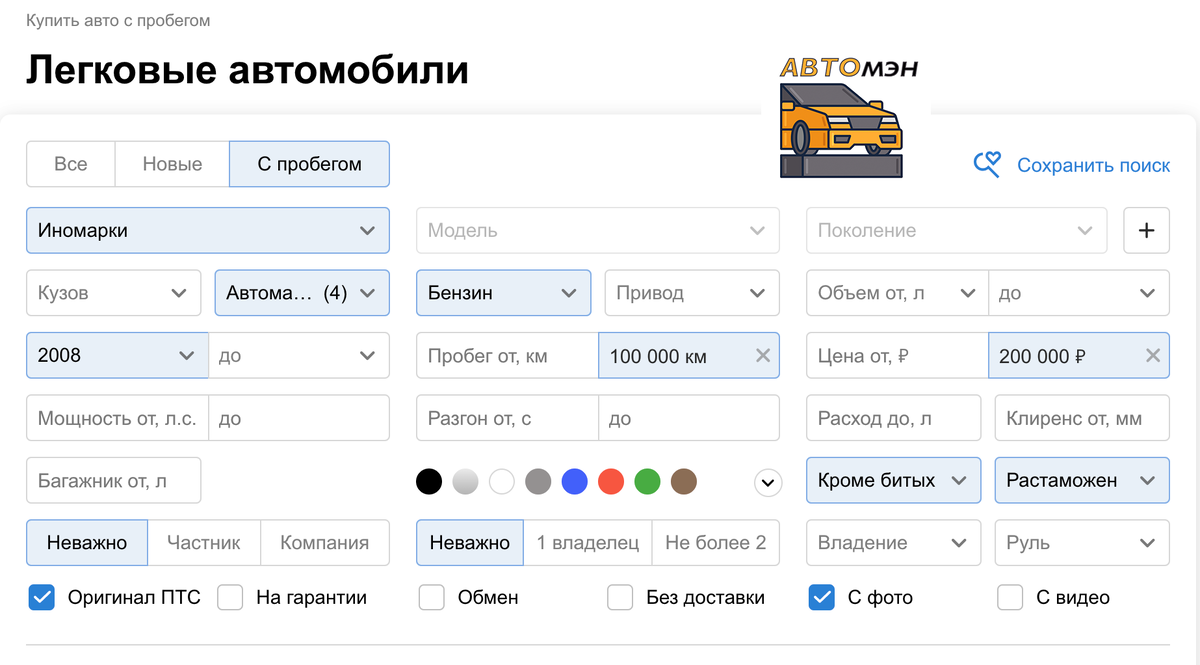
Task: Clear the 200 000 ₽ price using the × icon
Action: tap(1152, 355)
